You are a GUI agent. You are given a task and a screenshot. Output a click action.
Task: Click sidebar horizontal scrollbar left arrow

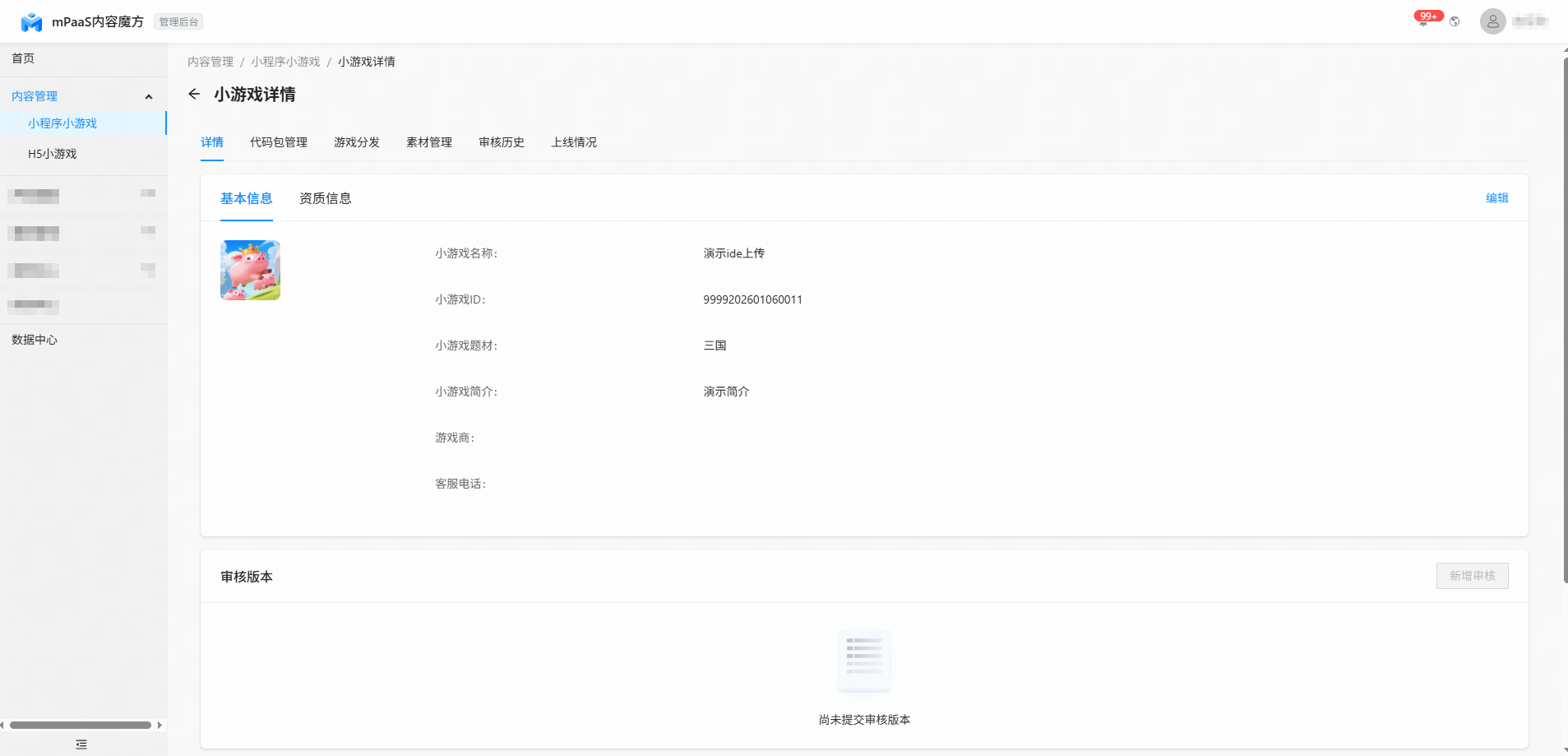[2, 726]
